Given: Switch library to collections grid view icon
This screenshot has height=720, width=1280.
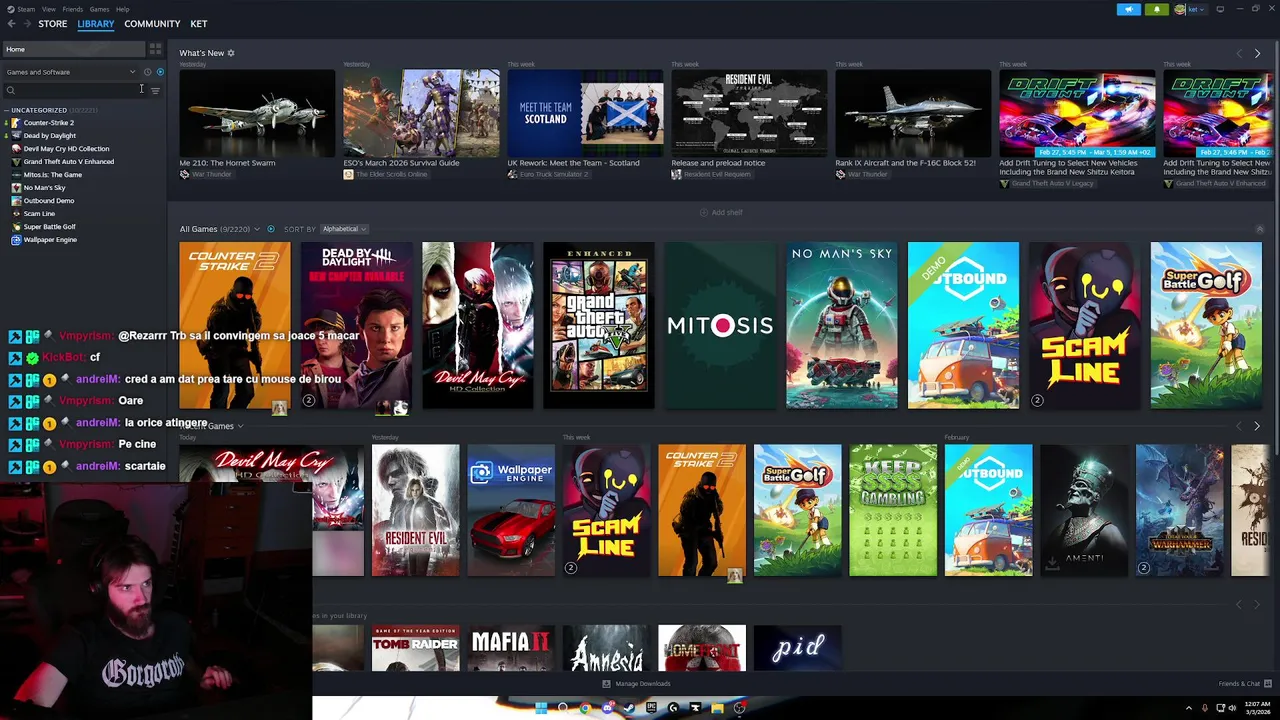Looking at the screenshot, I should pyautogui.click(x=155, y=49).
